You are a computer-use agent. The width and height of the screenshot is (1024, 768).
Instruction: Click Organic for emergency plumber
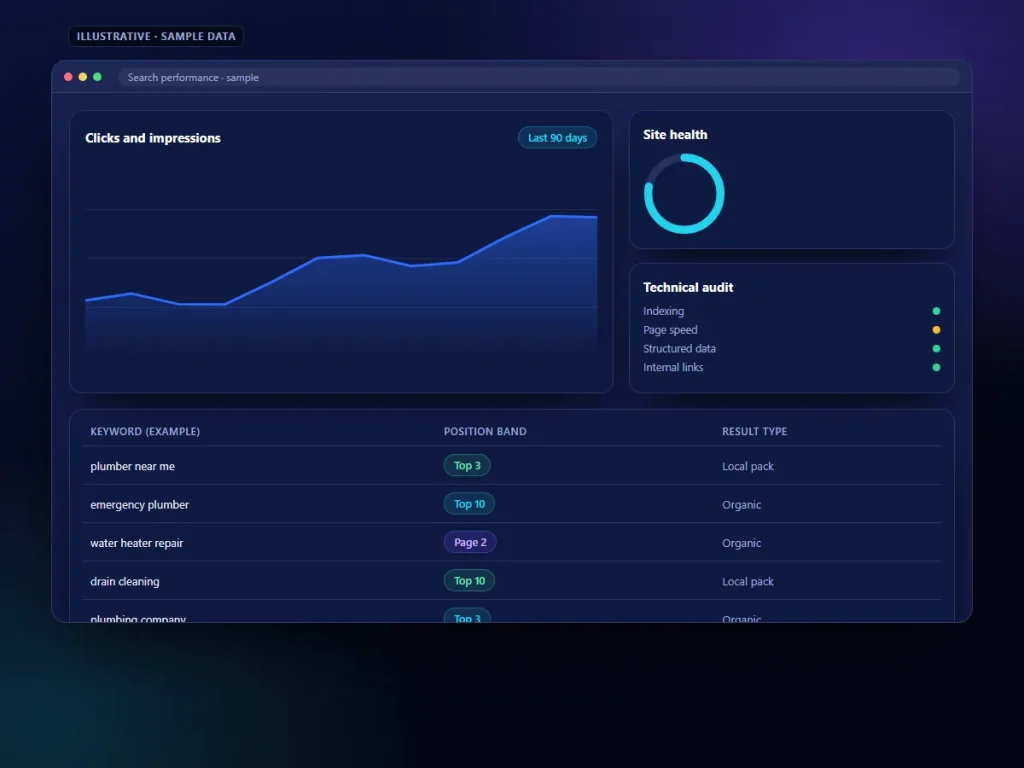[741, 505]
